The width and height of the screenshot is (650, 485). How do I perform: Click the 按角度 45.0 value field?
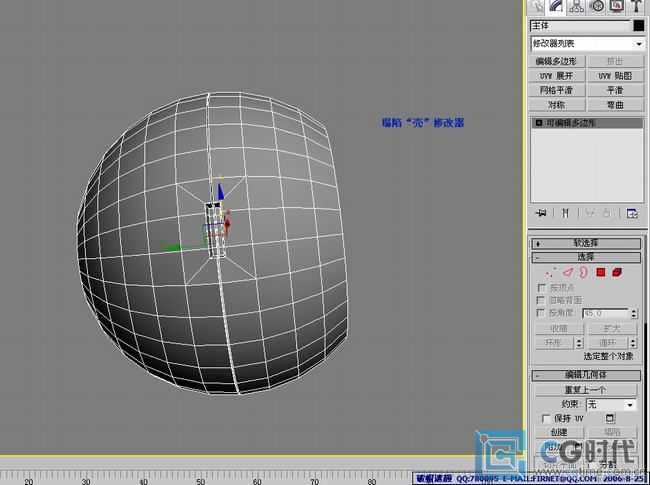coord(606,313)
